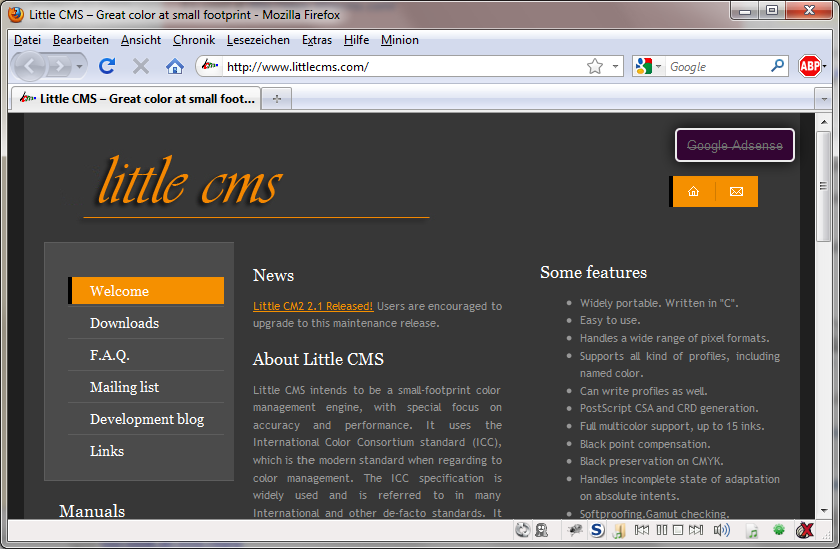The width and height of the screenshot is (840, 549).
Task: Click the music note file status icon
Action: pos(752,531)
